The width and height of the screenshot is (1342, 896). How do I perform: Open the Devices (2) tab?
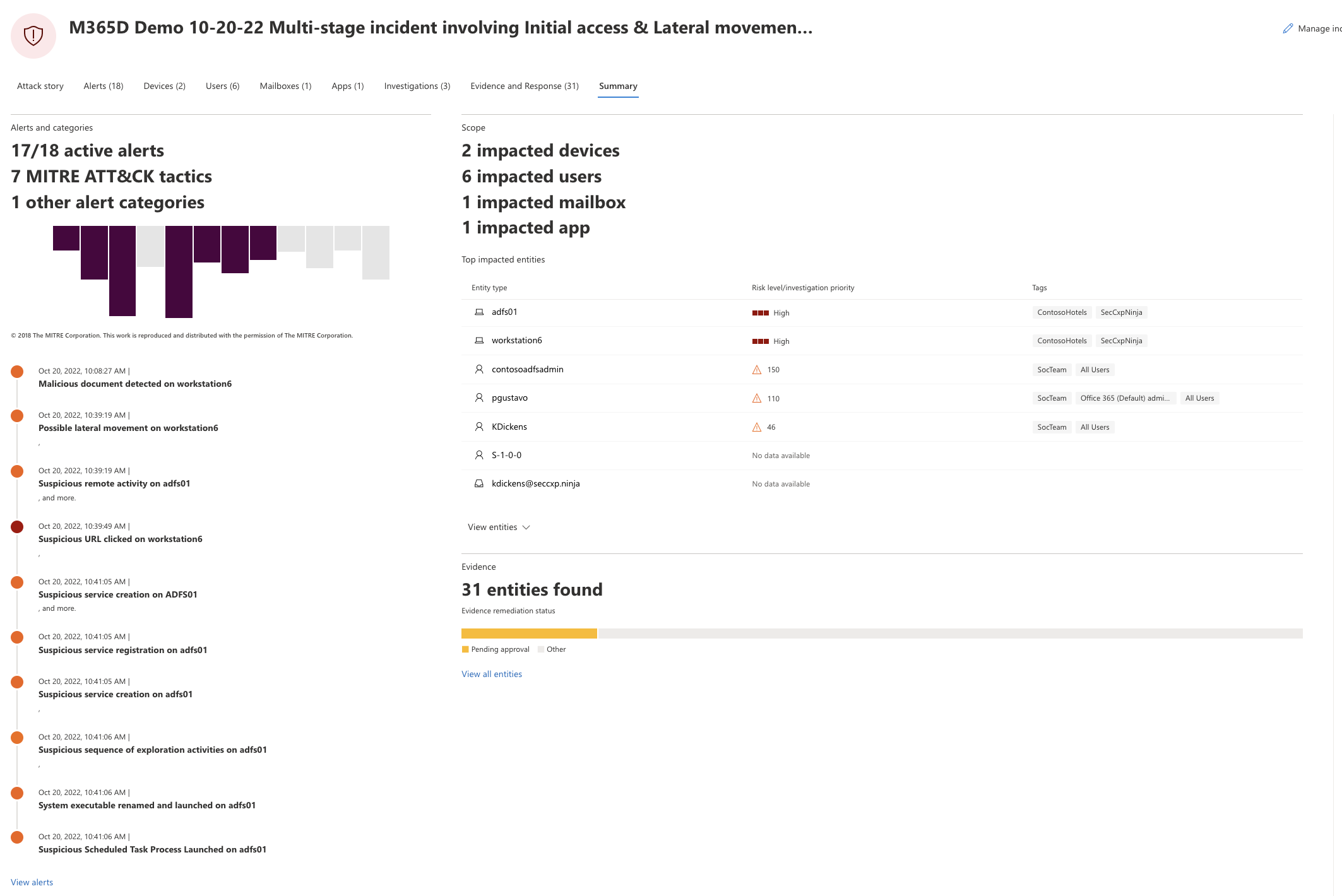tap(164, 86)
